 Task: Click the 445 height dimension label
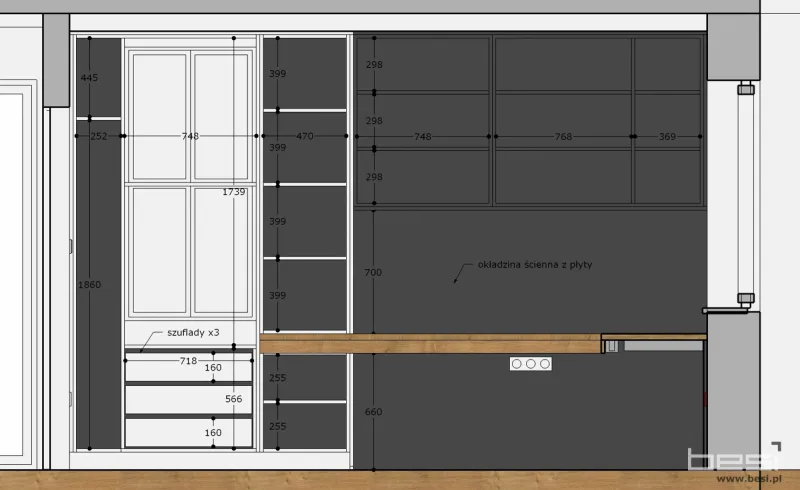point(89,78)
